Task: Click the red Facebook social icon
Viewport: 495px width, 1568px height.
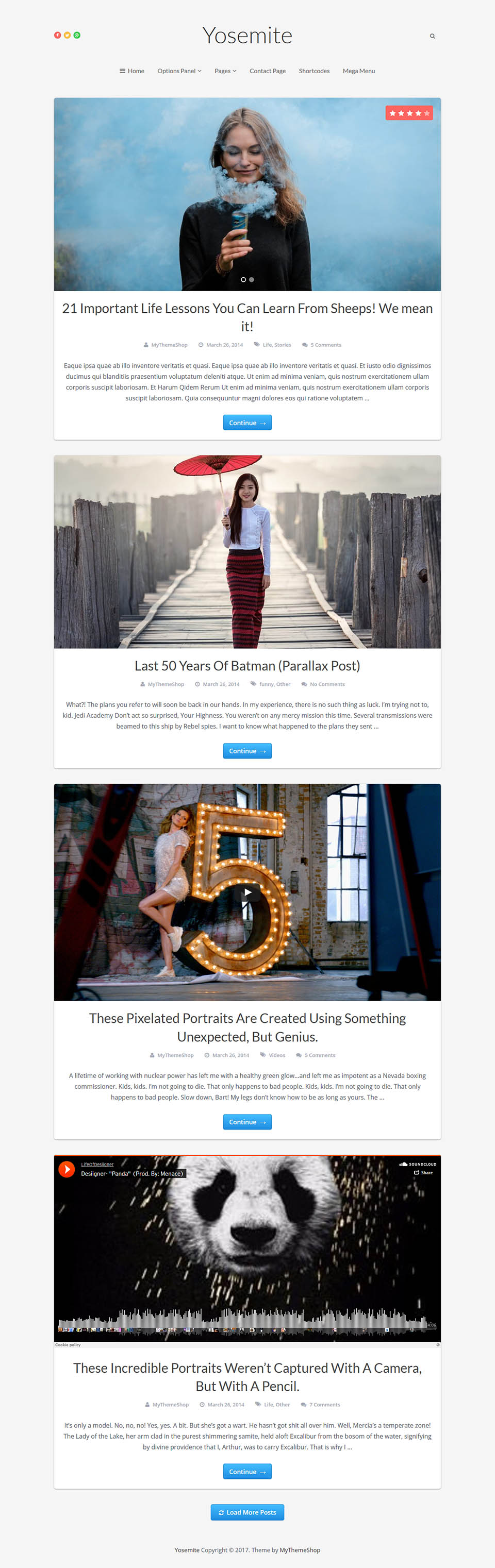Action: tap(57, 36)
